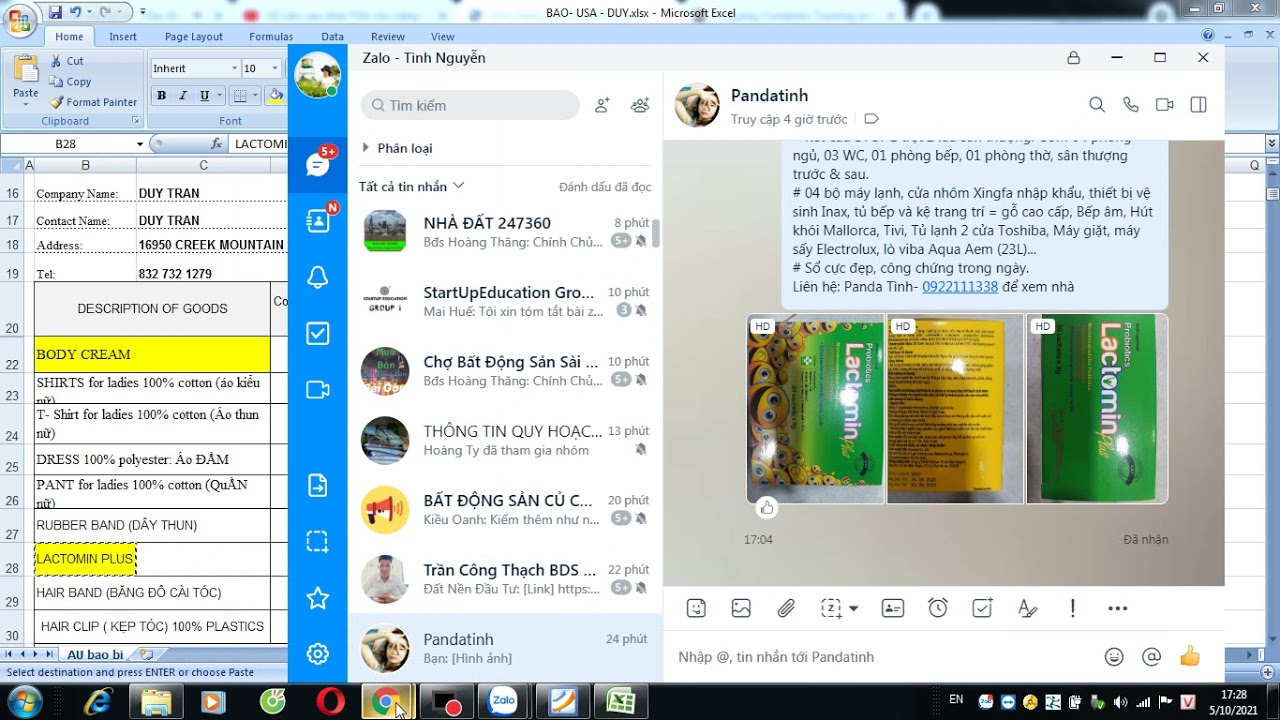This screenshot has width=1280, height=720.
Task: Attach a file with paperclip icon
Action: click(786, 608)
